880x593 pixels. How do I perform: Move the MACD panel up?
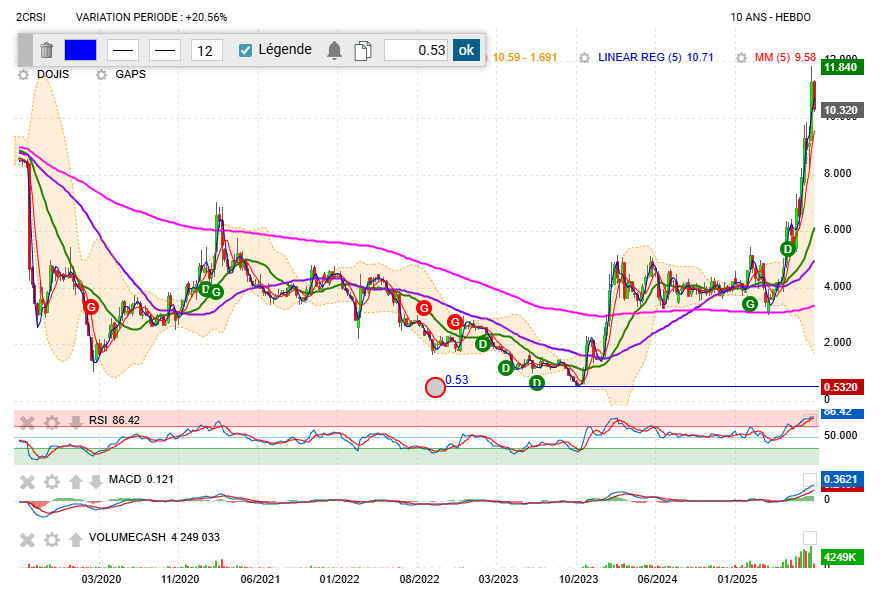(x=75, y=481)
